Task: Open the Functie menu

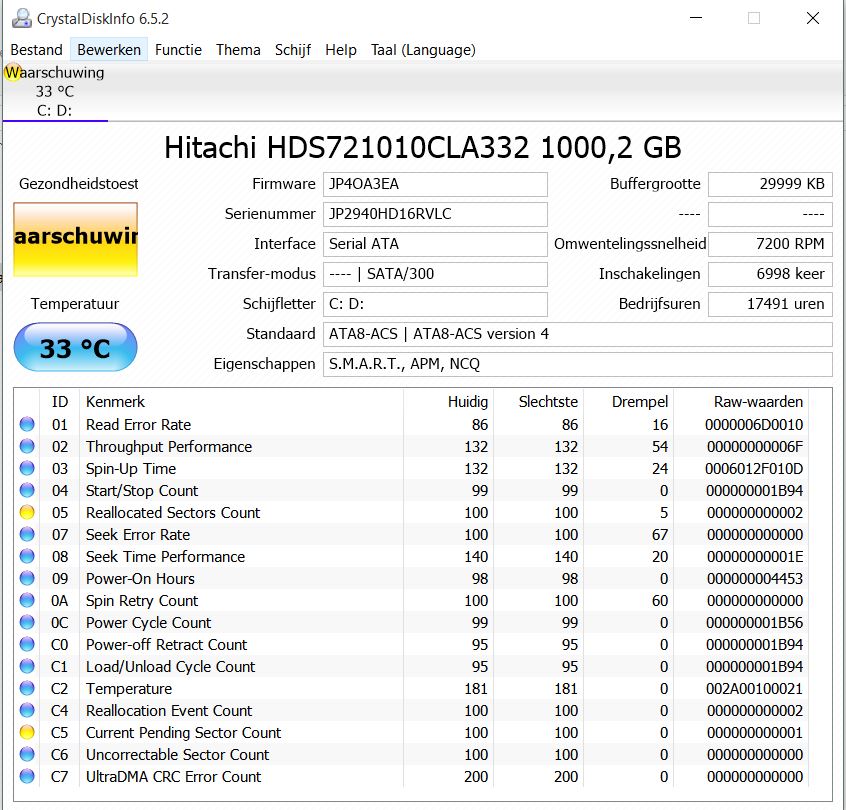Action: pyautogui.click(x=178, y=50)
